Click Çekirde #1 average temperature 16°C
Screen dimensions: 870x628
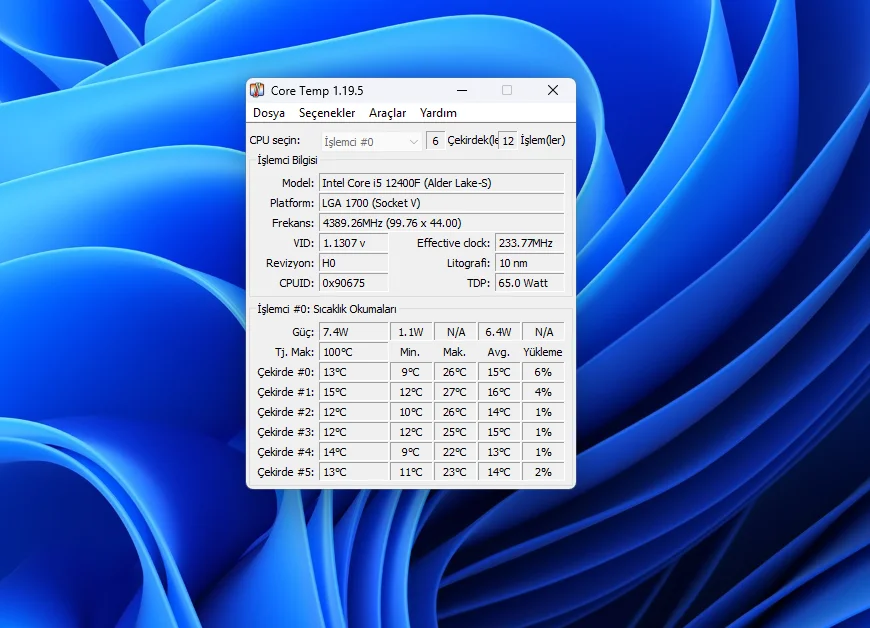pyautogui.click(x=498, y=392)
